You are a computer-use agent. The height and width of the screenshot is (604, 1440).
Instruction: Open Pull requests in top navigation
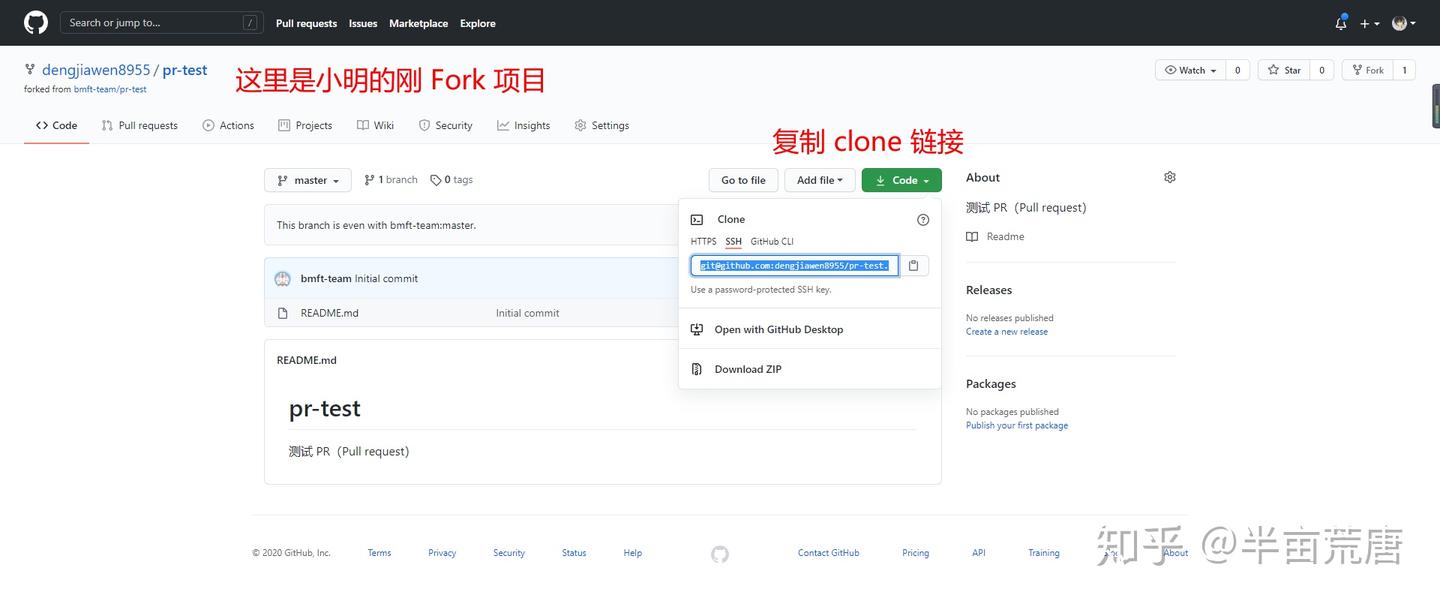[306, 23]
